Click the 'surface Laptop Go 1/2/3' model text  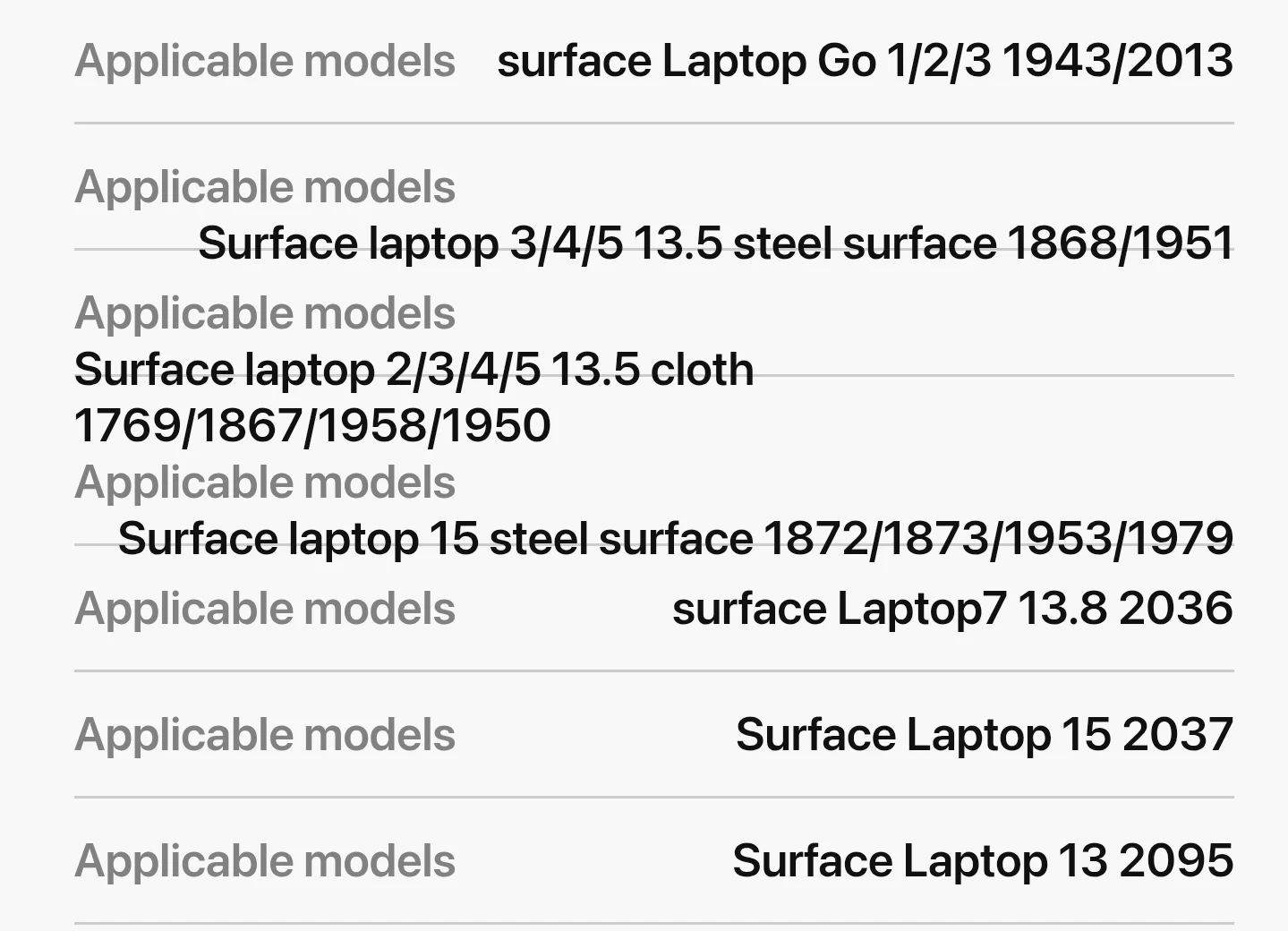click(x=744, y=61)
